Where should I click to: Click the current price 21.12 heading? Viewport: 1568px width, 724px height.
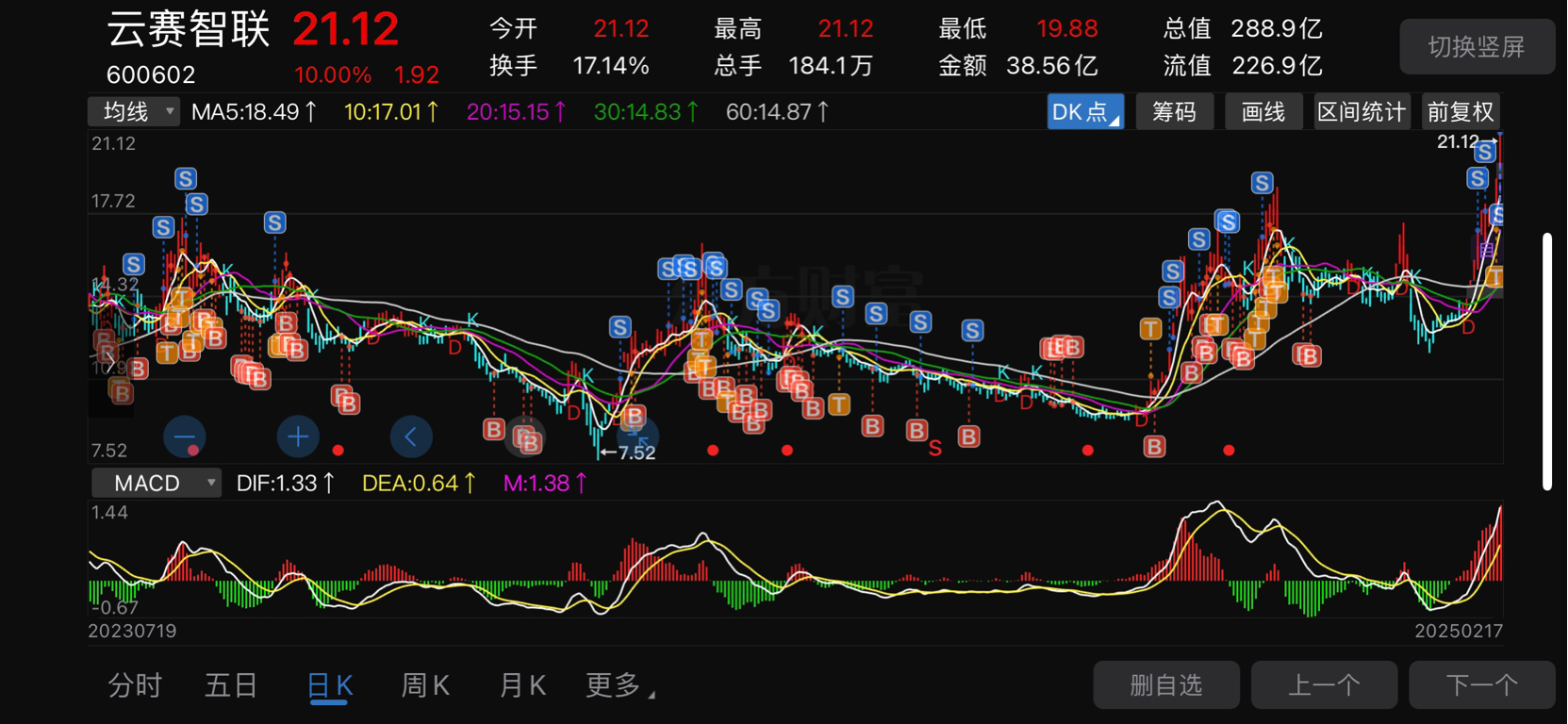(346, 30)
